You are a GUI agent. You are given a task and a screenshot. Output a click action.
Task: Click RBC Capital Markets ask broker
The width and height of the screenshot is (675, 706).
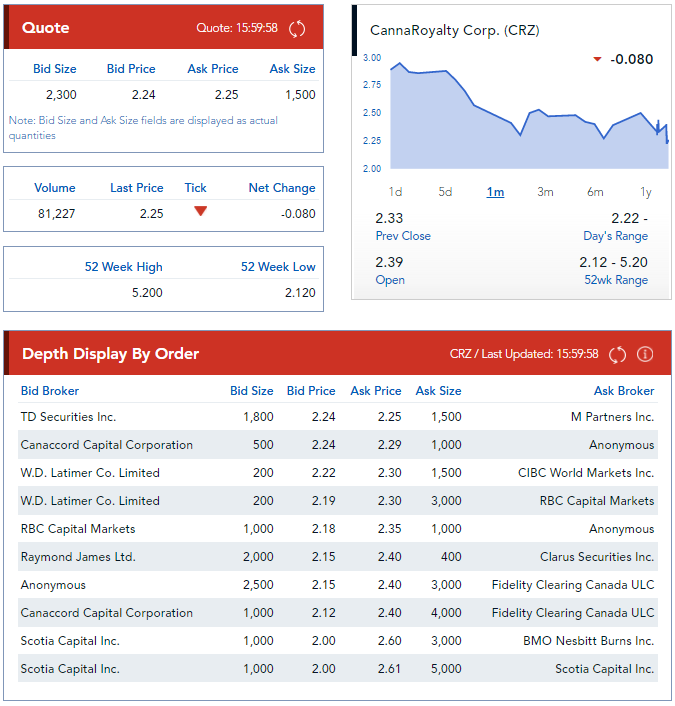coord(597,501)
